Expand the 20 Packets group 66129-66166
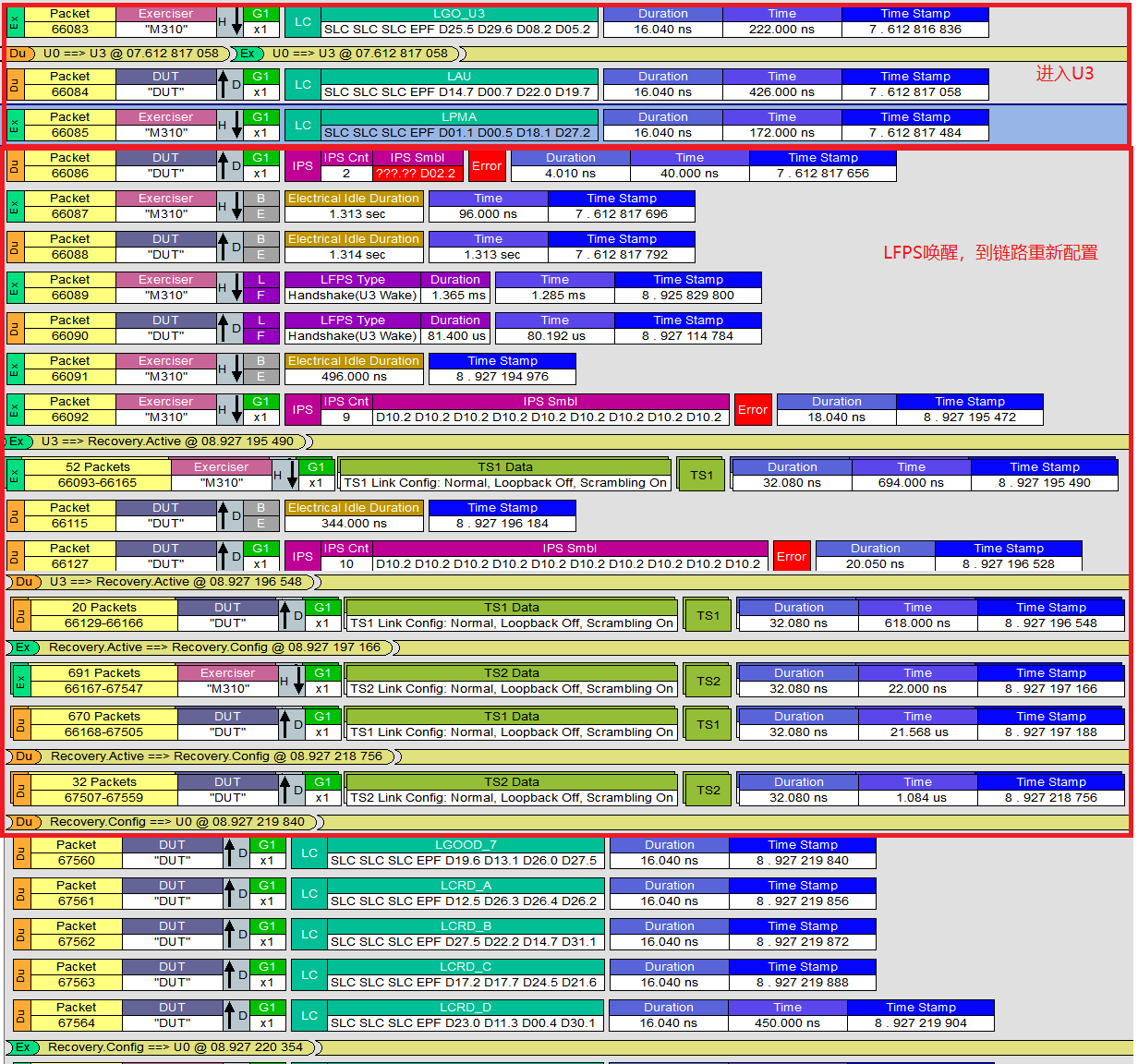 pos(103,616)
